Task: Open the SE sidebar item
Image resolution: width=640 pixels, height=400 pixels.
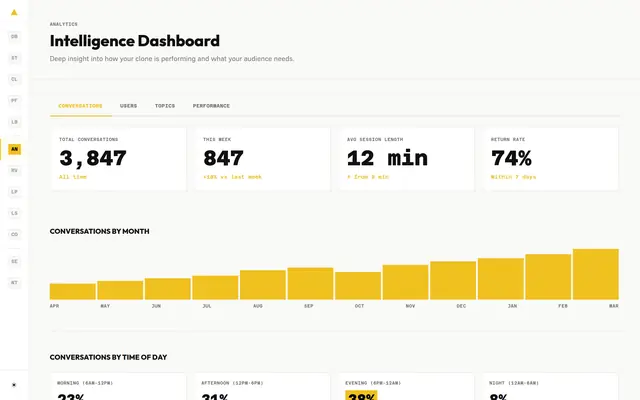Action: tap(14, 261)
